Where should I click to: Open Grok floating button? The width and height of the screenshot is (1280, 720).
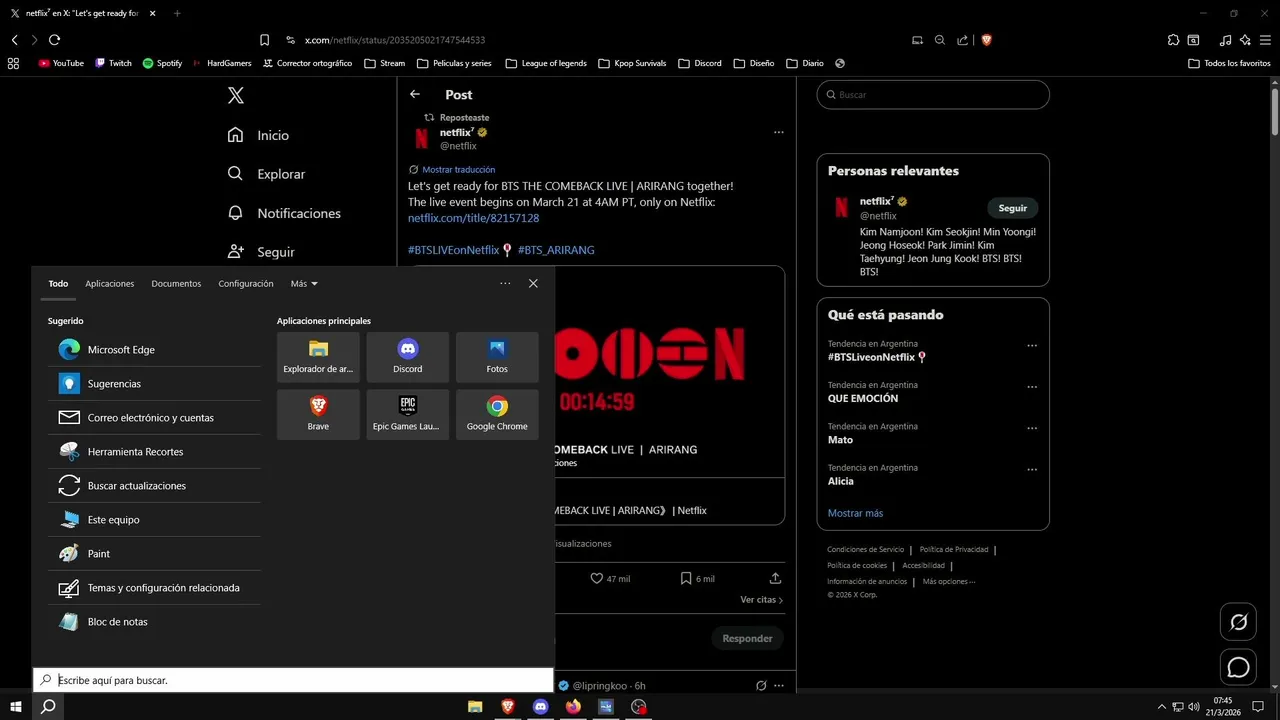(1238, 622)
